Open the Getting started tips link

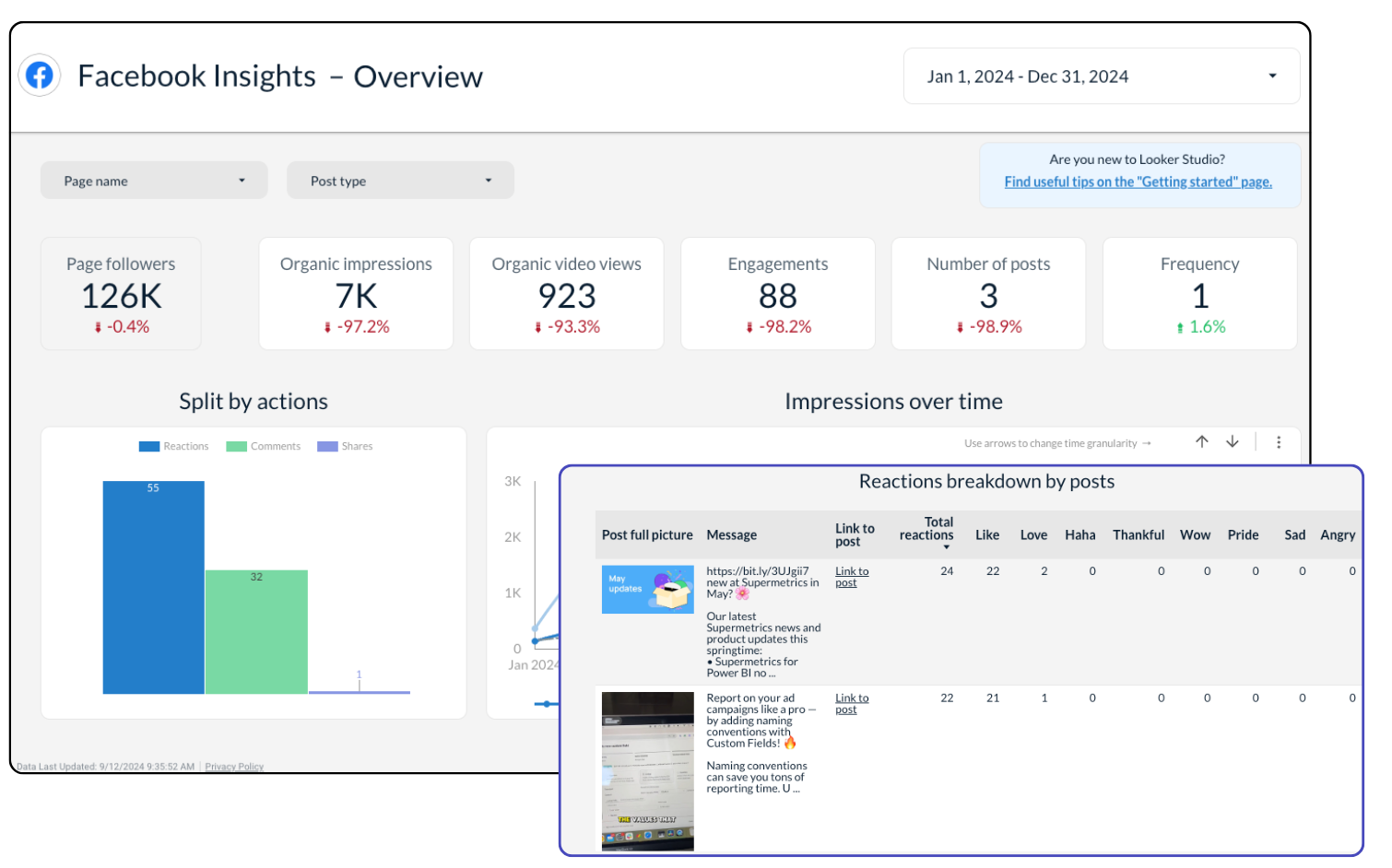click(1138, 182)
